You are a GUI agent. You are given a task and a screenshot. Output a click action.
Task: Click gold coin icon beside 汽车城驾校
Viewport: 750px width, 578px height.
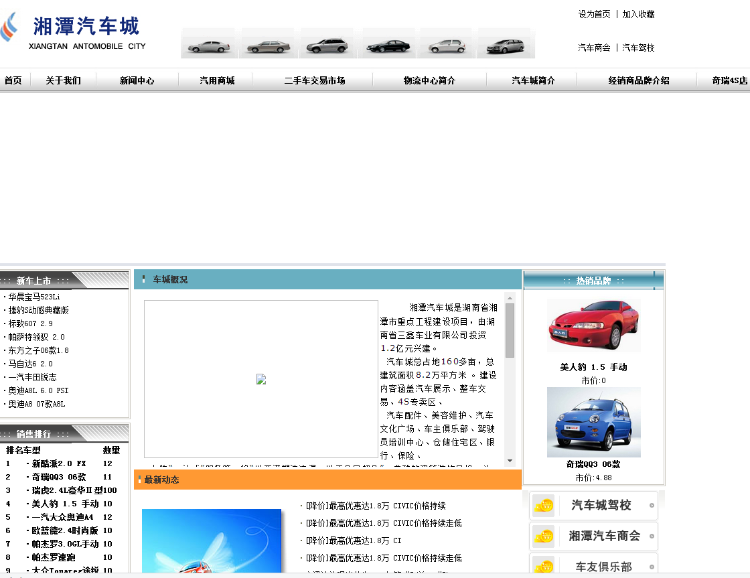(543, 506)
